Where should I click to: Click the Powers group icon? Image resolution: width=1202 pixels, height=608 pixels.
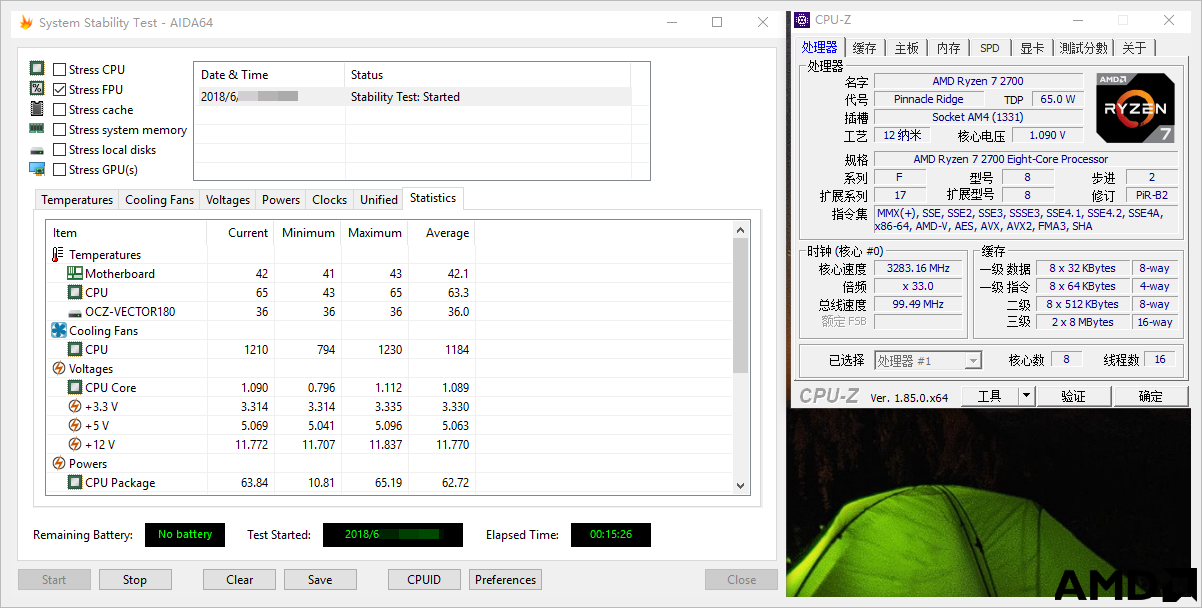[58, 464]
